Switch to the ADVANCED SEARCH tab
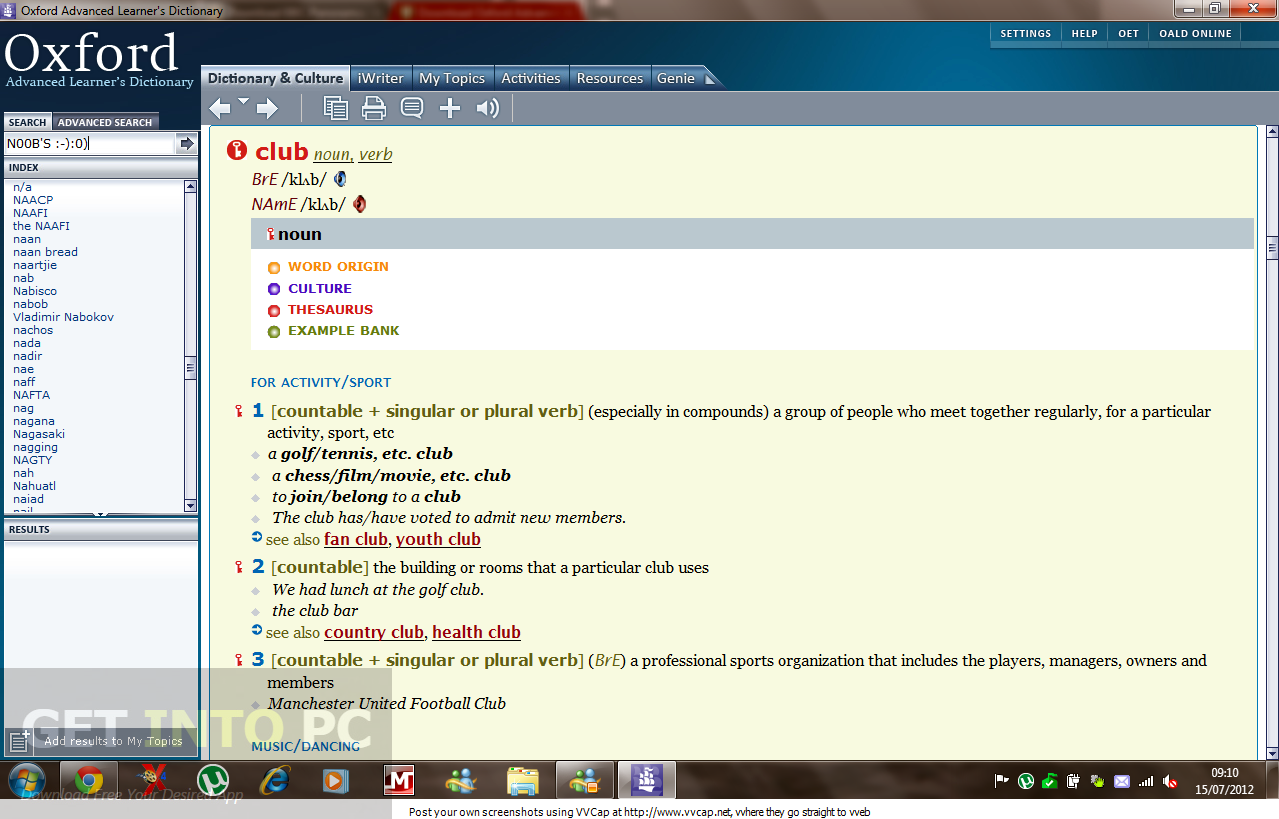 tap(105, 120)
